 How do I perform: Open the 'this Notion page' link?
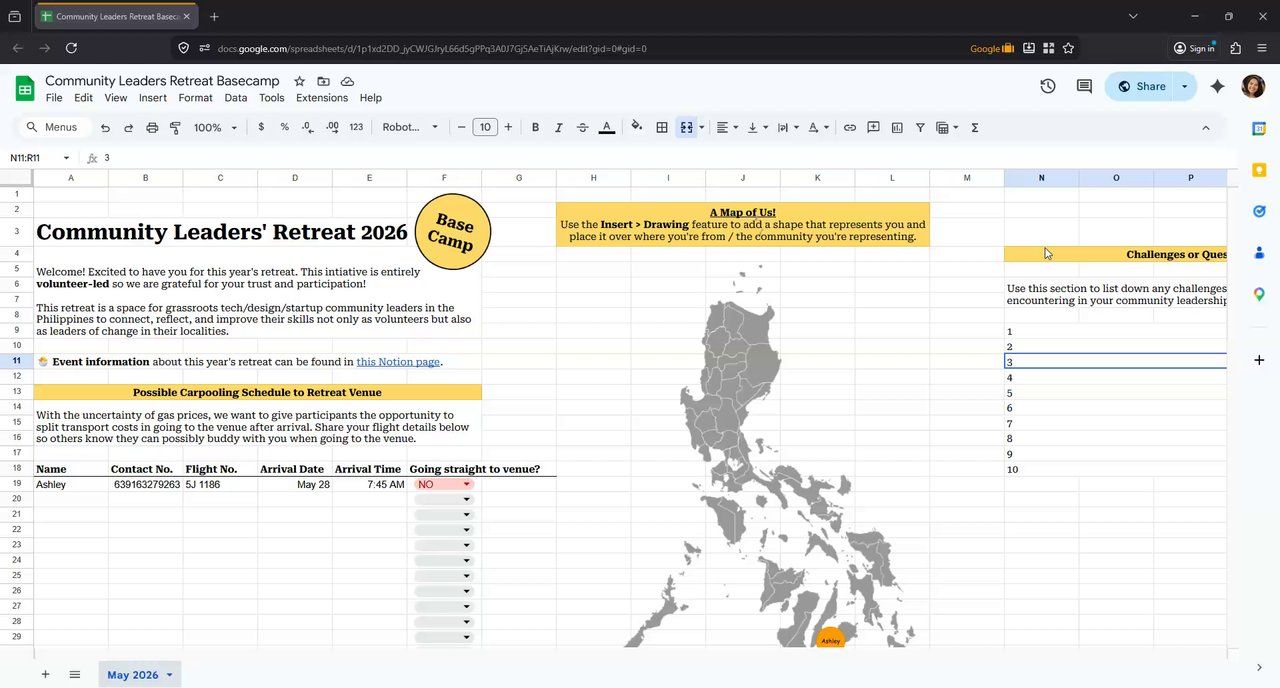tap(397, 362)
